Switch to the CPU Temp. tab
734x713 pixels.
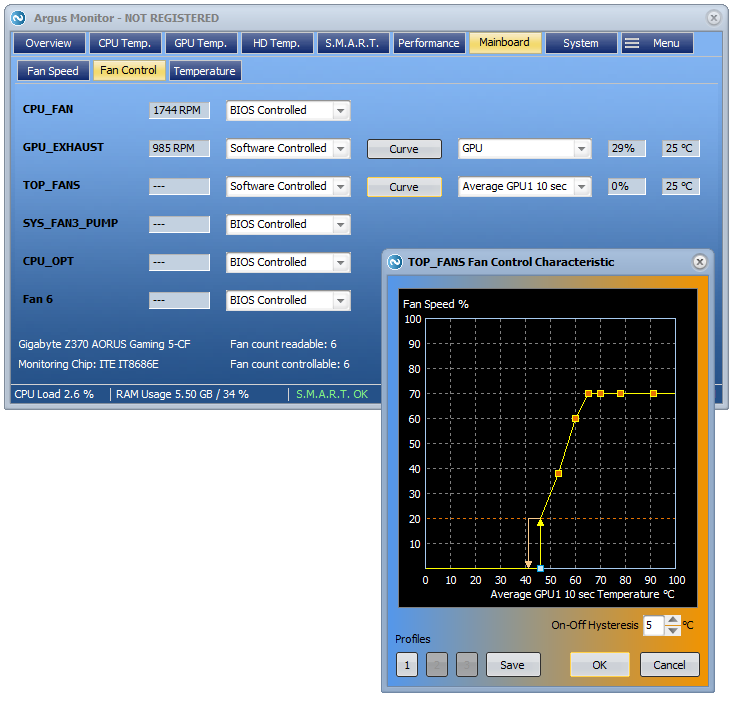point(125,43)
